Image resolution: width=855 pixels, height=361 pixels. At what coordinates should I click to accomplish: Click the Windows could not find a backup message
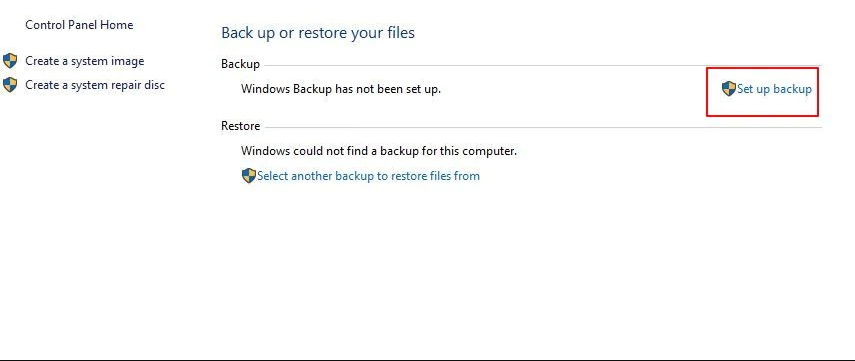[379, 151]
